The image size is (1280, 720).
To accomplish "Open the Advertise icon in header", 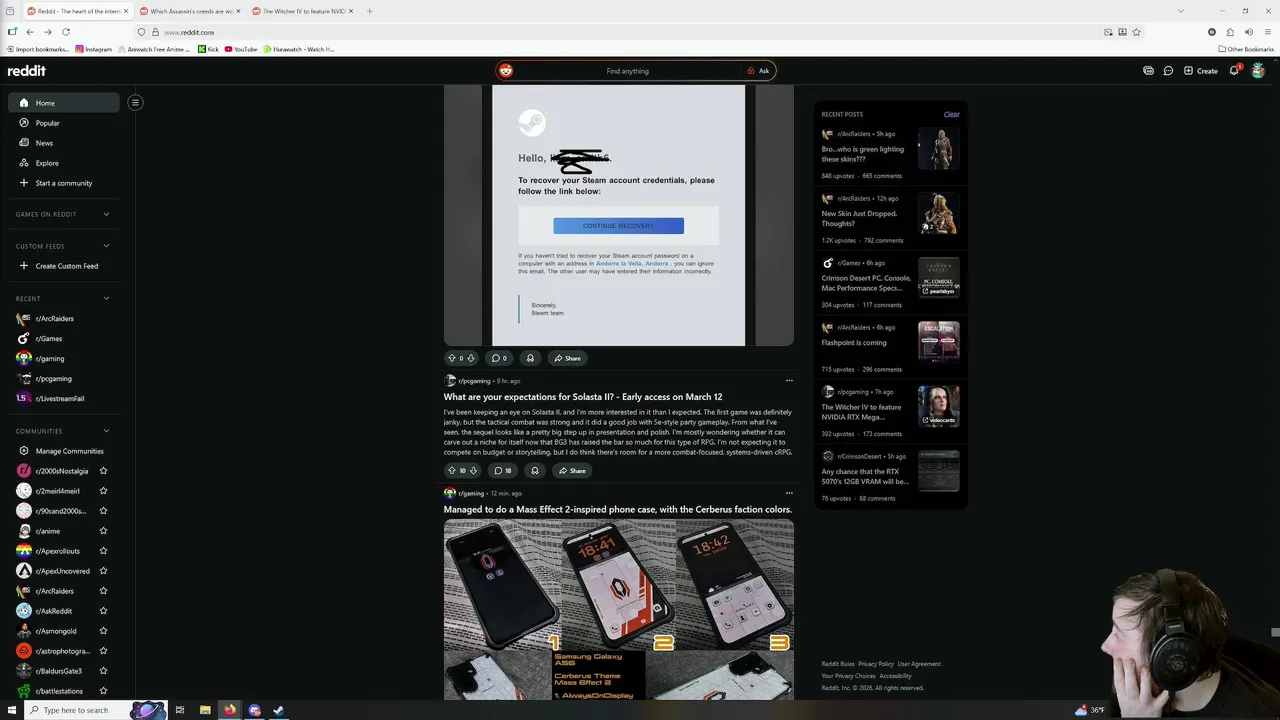I will coord(1148,71).
